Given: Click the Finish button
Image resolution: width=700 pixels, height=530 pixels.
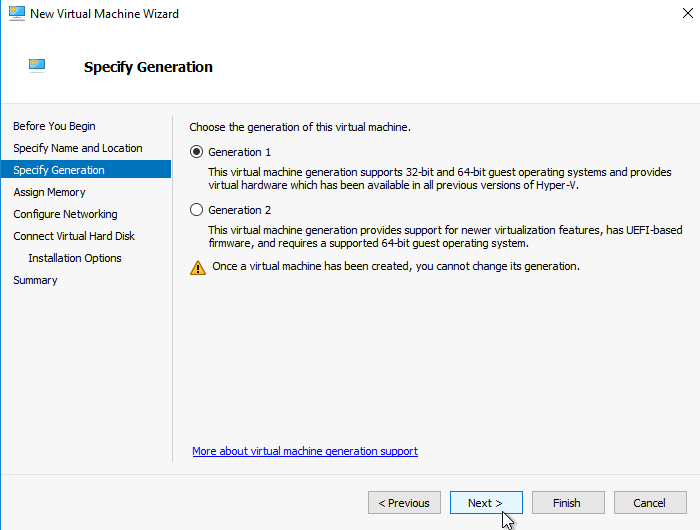Looking at the screenshot, I should tap(568, 503).
